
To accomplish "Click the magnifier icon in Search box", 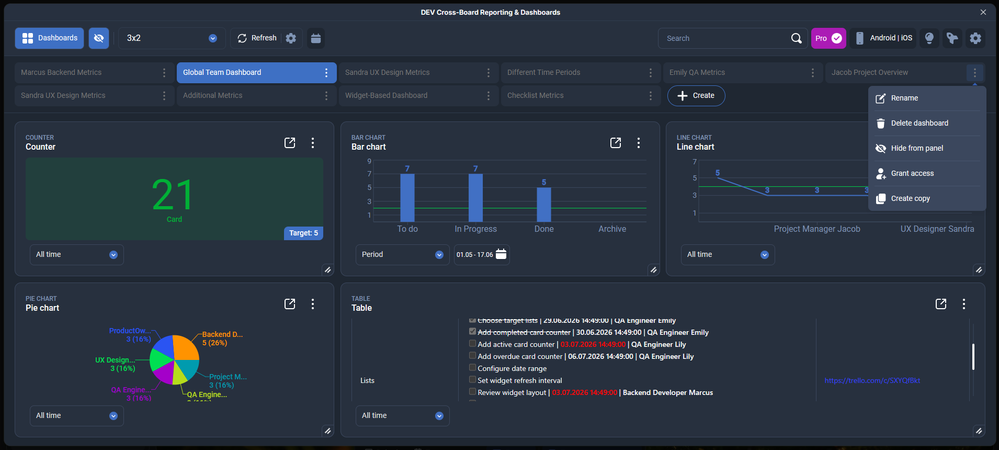I will (796, 38).
